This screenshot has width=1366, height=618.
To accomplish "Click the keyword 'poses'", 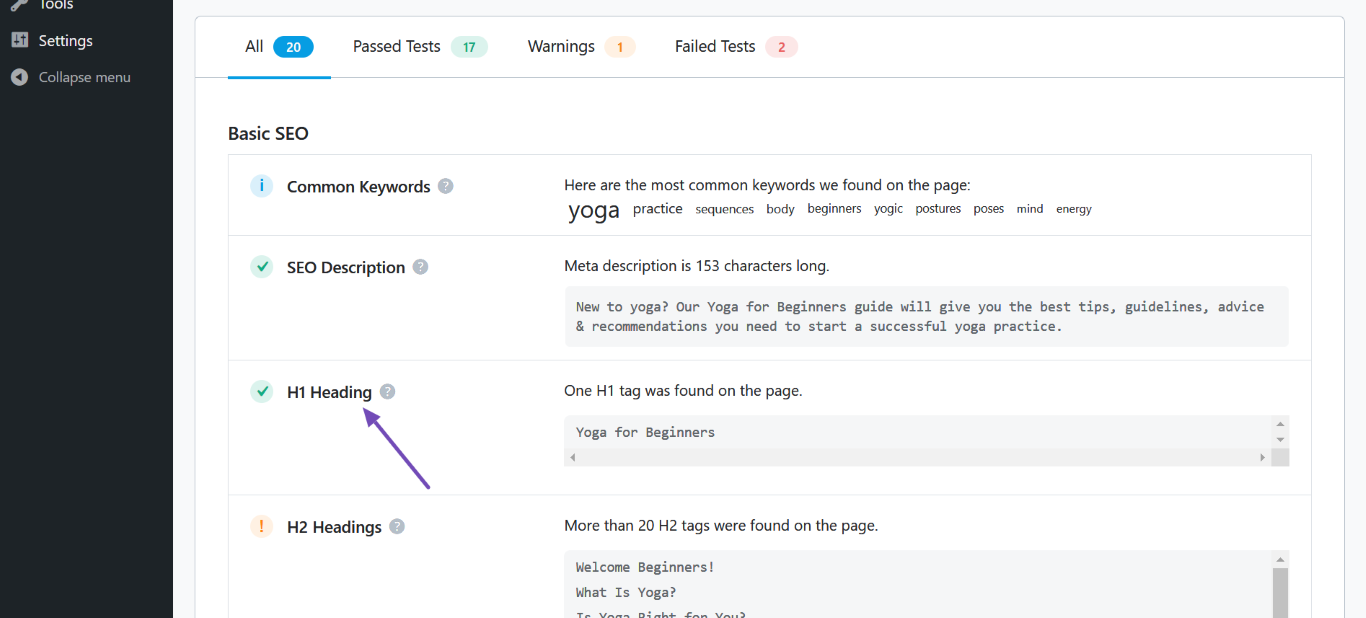I will click(989, 209).
